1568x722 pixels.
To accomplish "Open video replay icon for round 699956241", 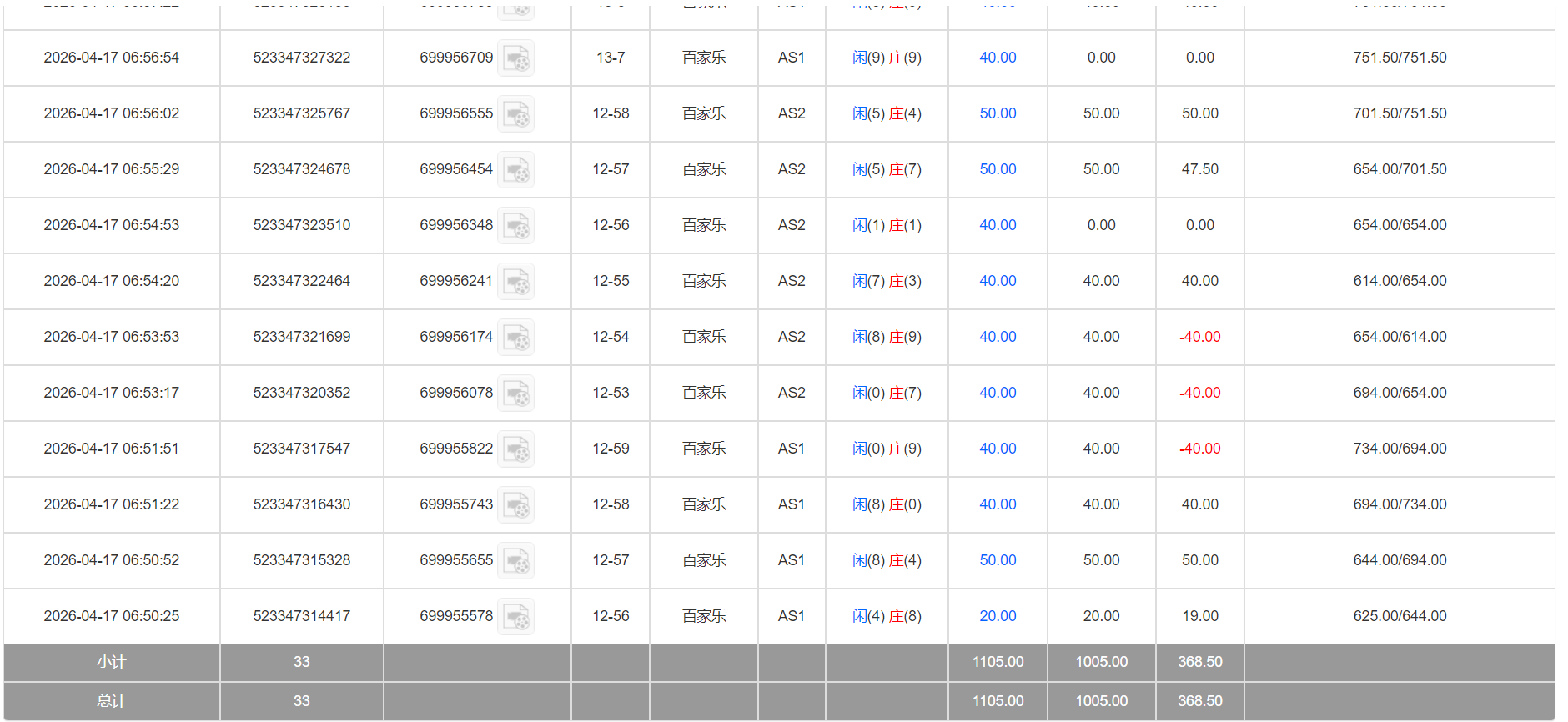I will (515, 282).
